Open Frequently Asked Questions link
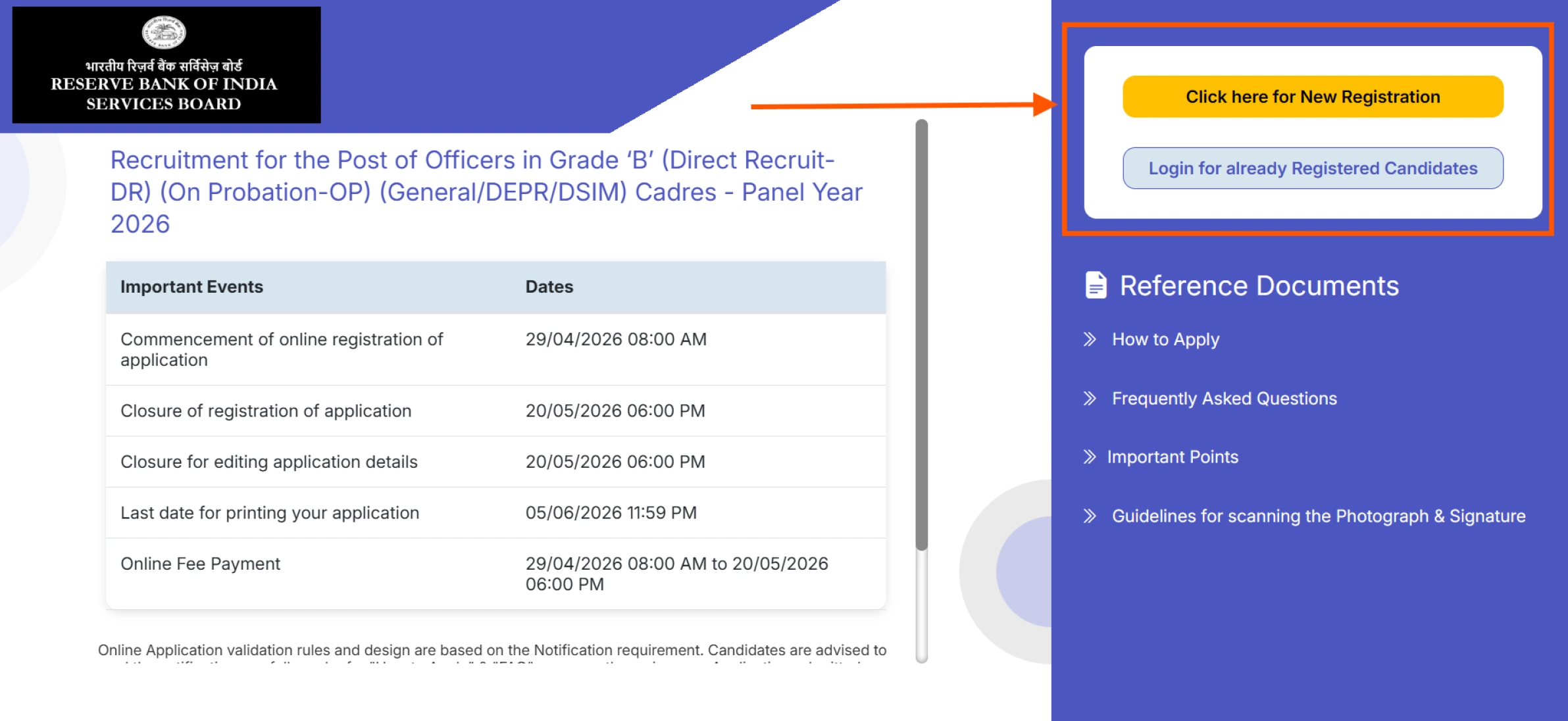The width and height of the screenshot is (1568, 721). tap(1224, 399)
